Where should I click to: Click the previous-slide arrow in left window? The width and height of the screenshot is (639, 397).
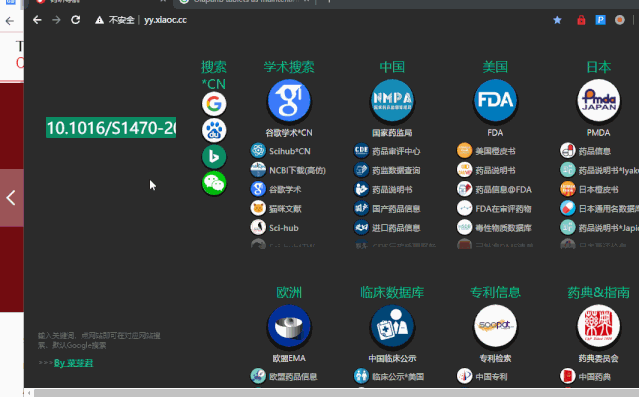pyautogui.click(x=11, y=198)
